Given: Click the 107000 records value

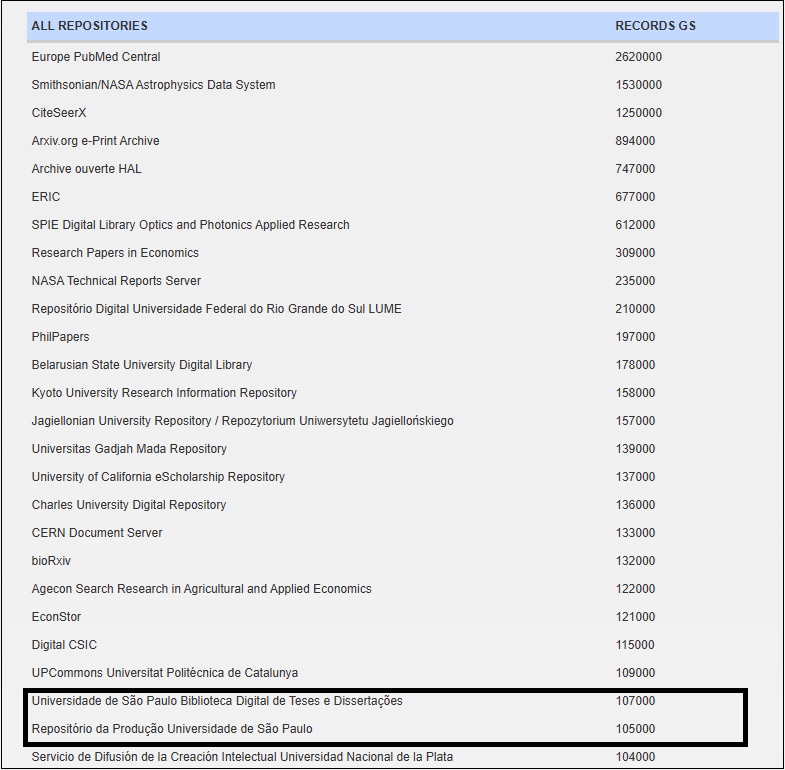Looking at the screenshot, I should tap(635, 702).
